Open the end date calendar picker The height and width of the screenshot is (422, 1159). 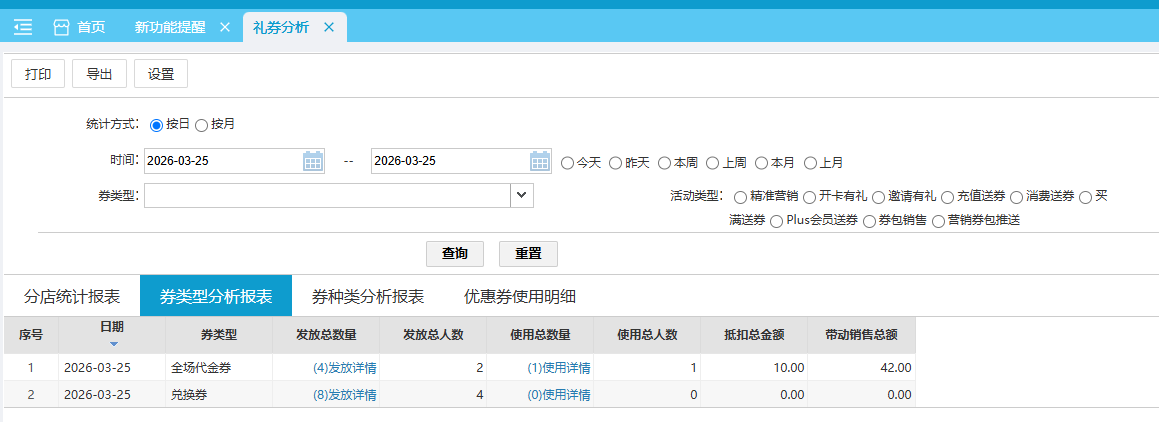pyautogui.click(x=540, y=161)
